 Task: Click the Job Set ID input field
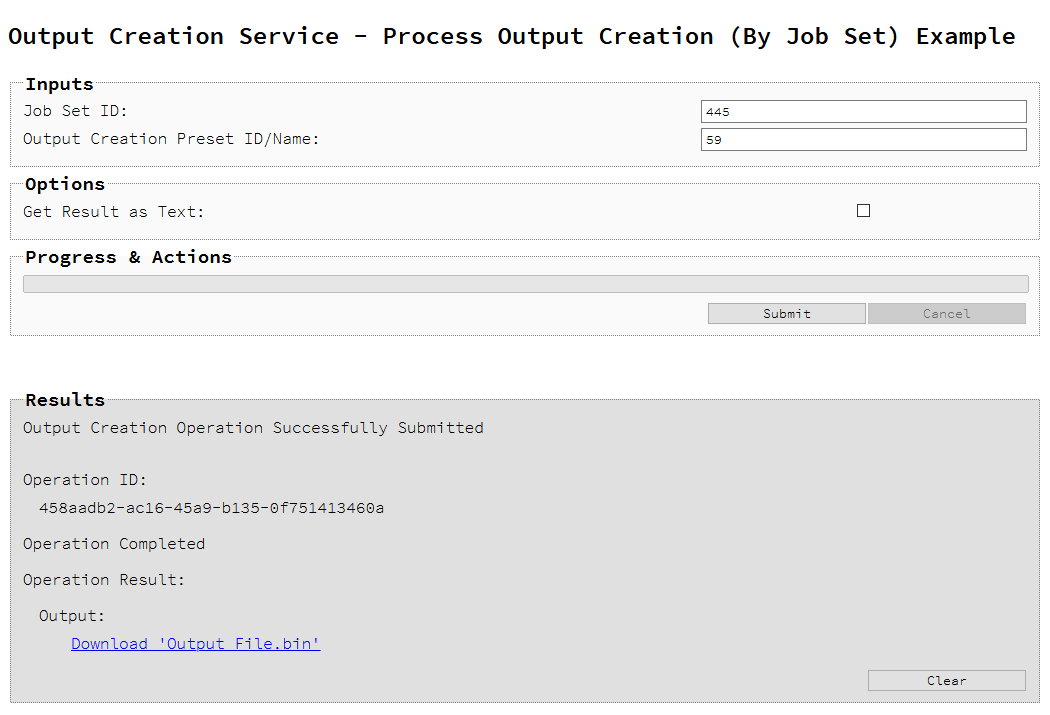point(863,111)
